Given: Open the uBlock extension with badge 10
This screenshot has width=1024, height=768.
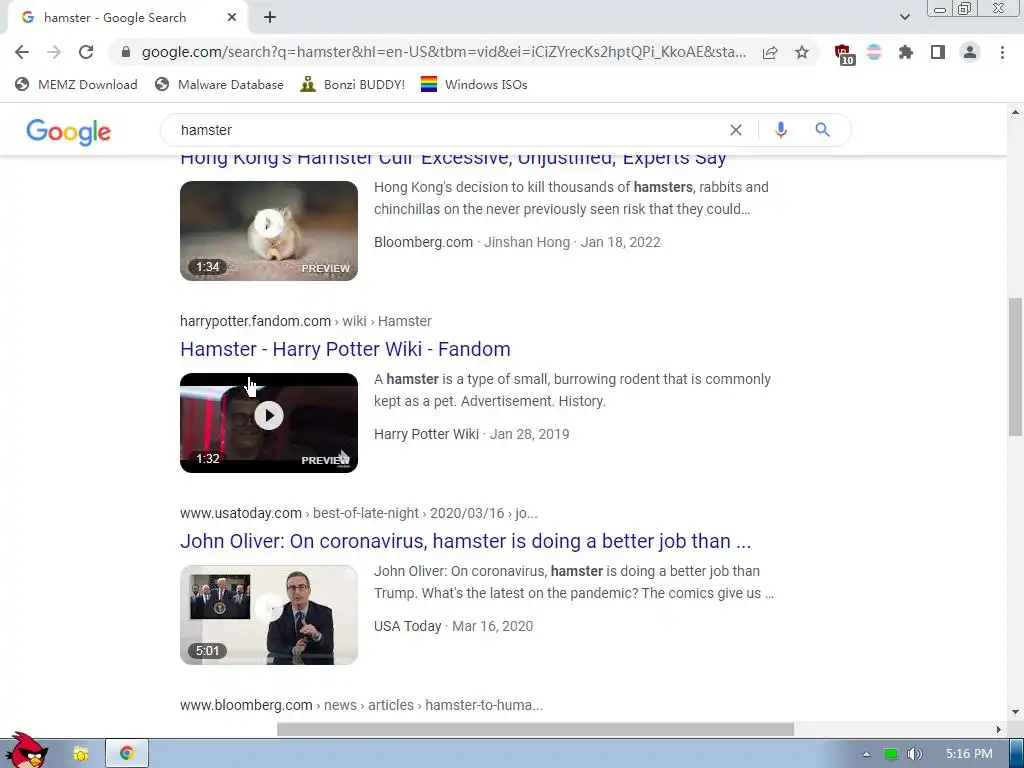Looking at the screenshot, I should pos(843,54).
